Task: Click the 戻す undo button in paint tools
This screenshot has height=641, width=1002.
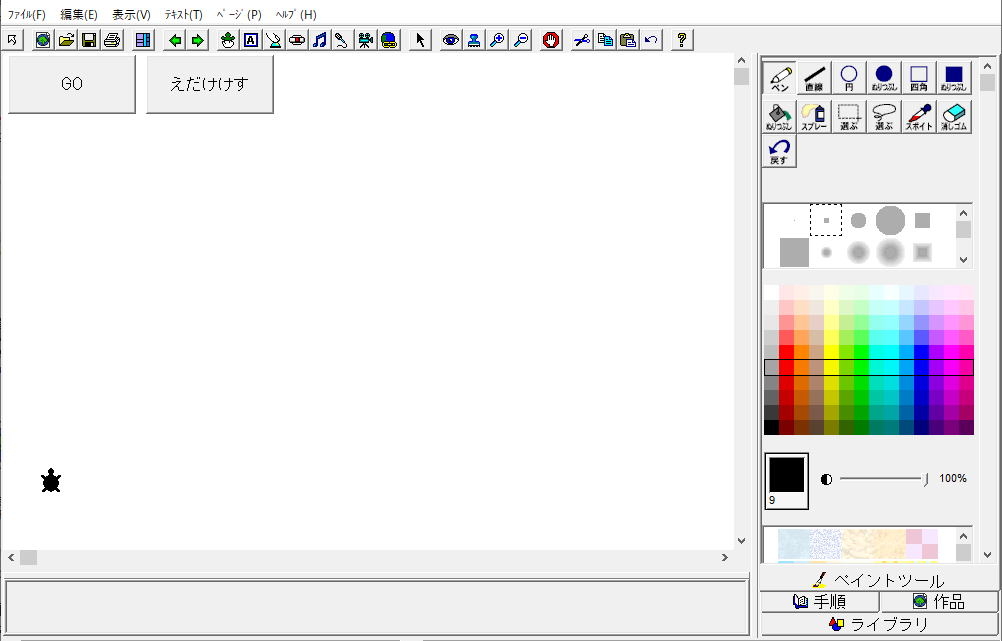Action: click(x=779, y=152)
